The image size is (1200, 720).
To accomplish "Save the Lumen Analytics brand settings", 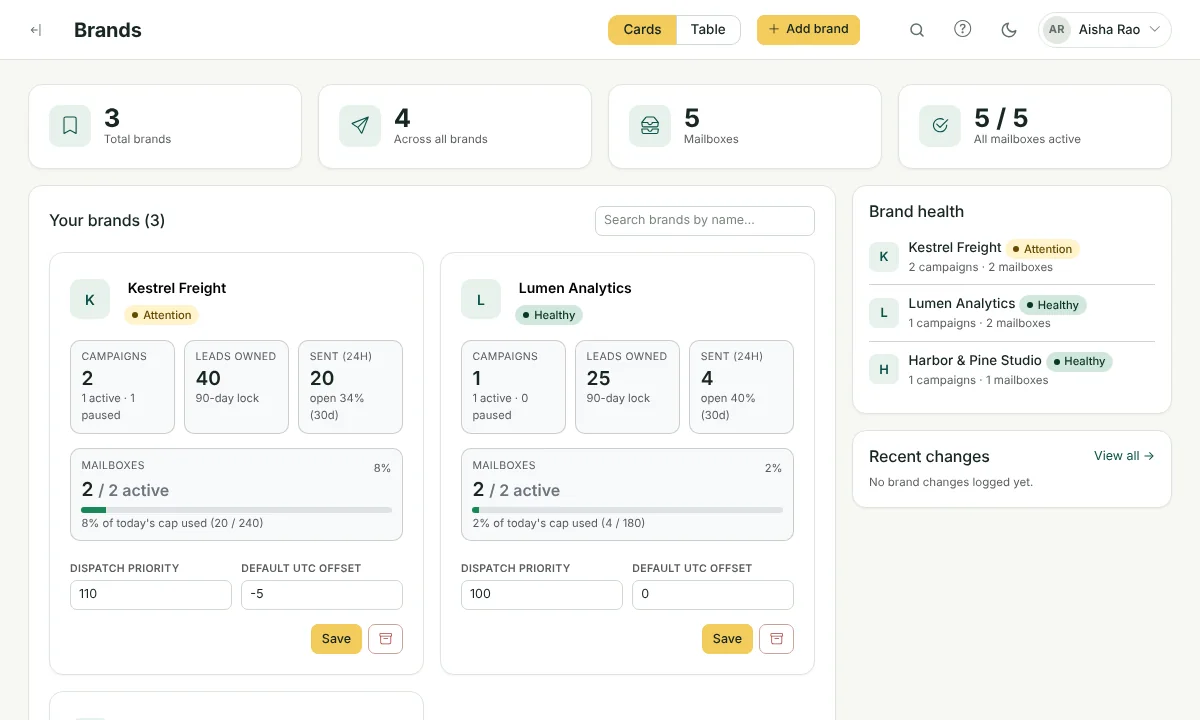I will pos(727,639).
